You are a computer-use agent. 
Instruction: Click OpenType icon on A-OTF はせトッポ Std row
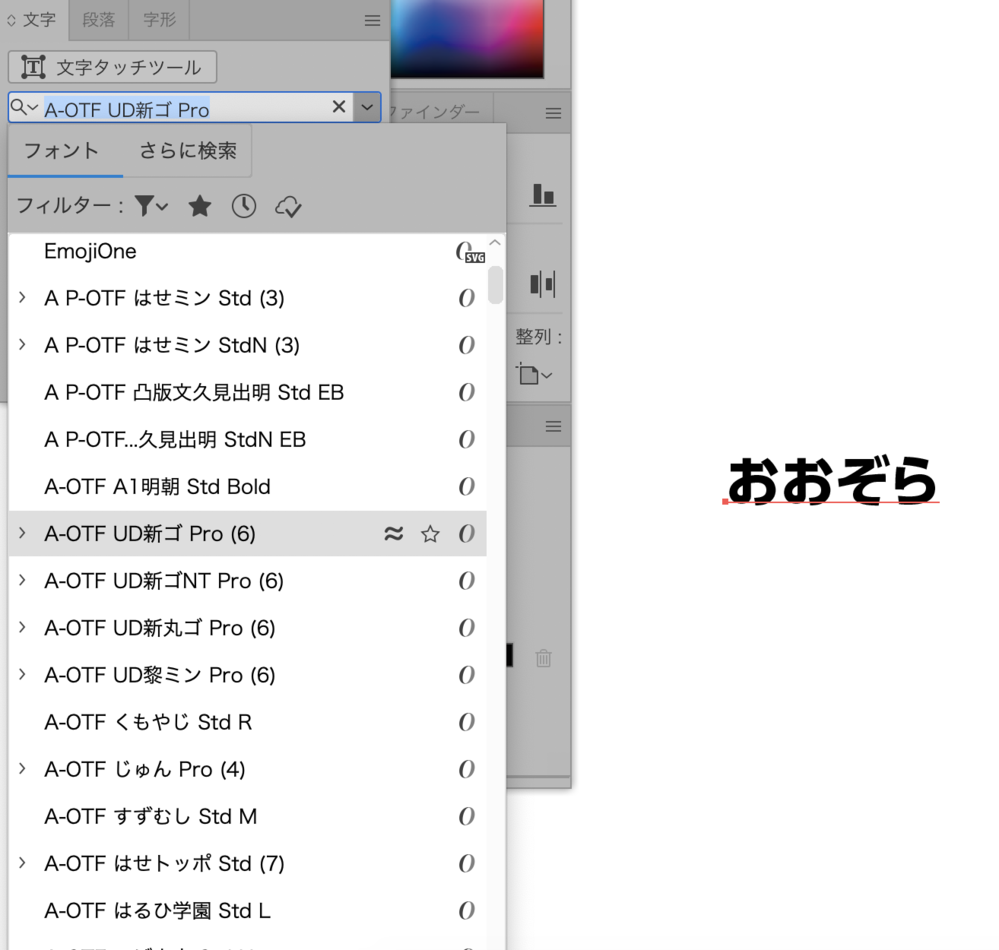[x=466, y=864]
